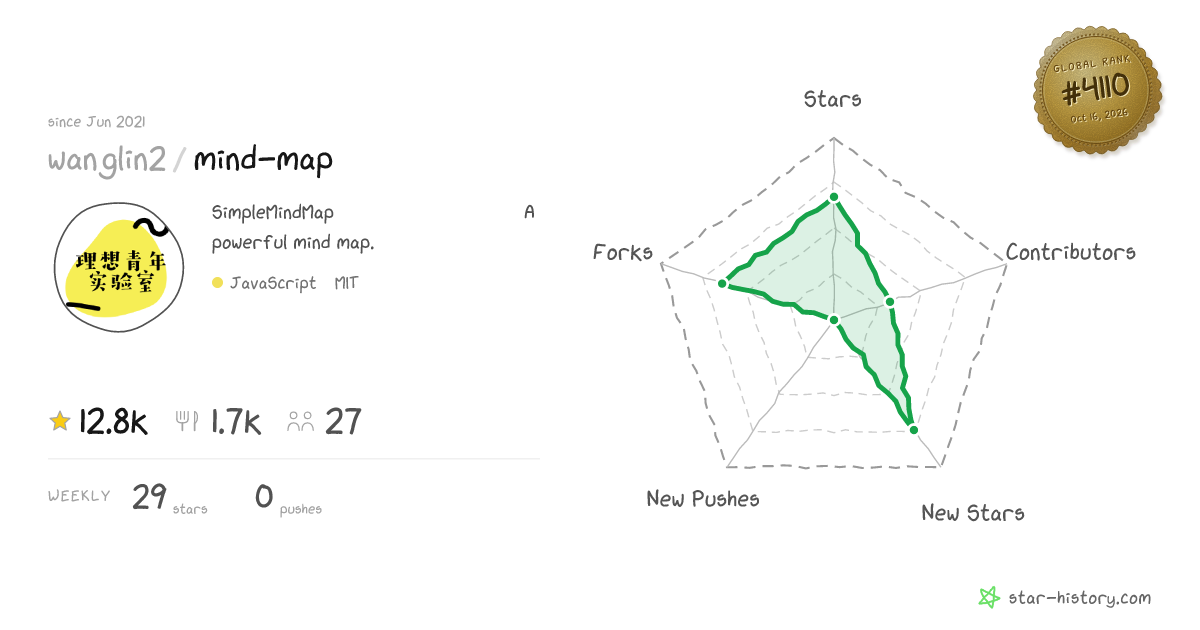The width and height of the screenshot is (1200, 630).
Task: Click the yellow JavaScript language dot
Action: [x=217, y=284]
